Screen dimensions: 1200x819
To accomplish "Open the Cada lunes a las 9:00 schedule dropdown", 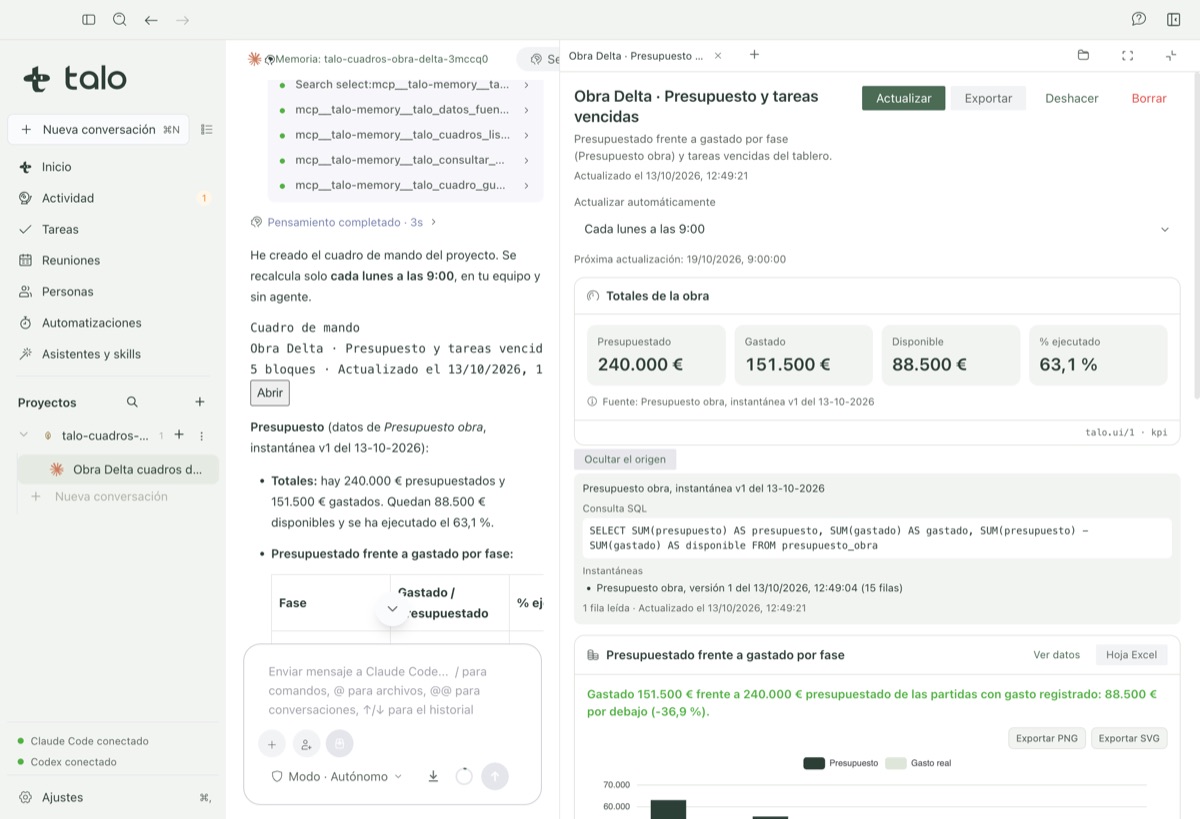I will coord(877,229).
